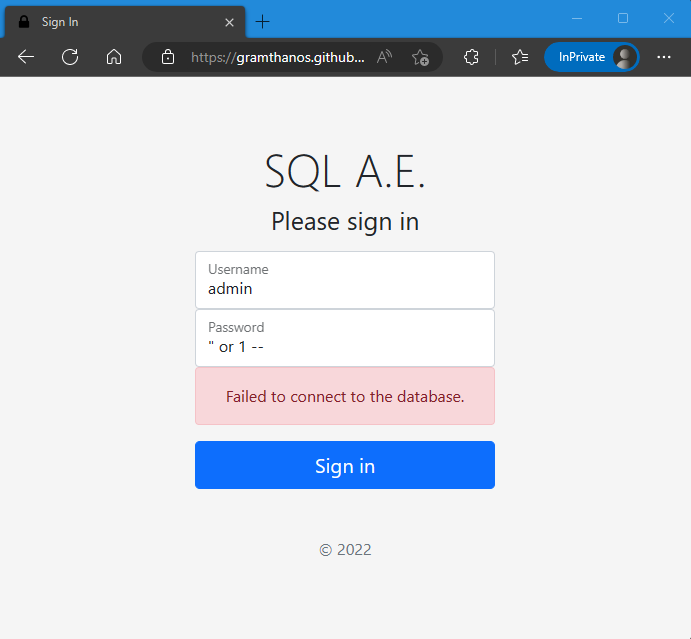Start Read aloud from address bar

[x=384, y=57]
